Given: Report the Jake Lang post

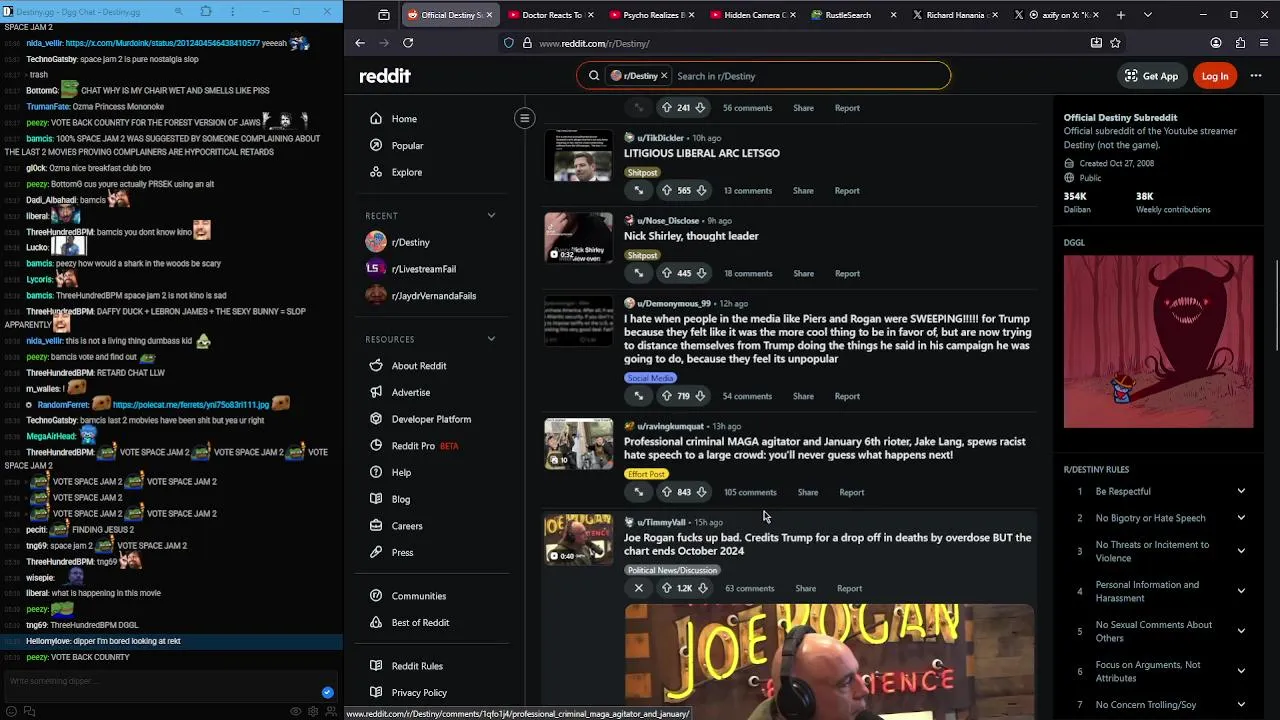Looking at the screenshot, I should [851, 492].
